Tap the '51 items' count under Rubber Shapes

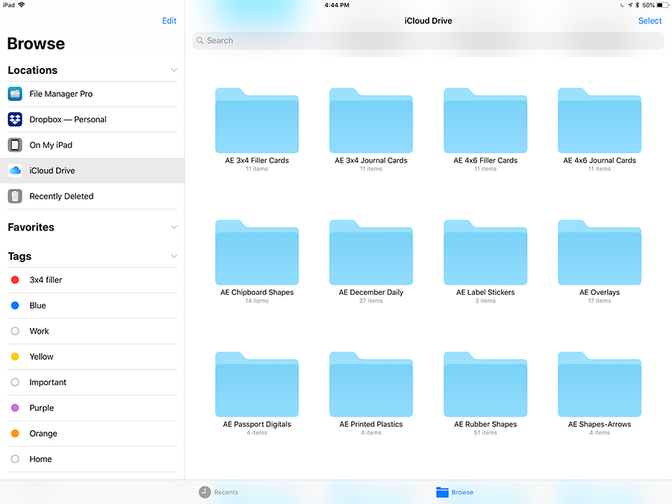tap(485, 433)
